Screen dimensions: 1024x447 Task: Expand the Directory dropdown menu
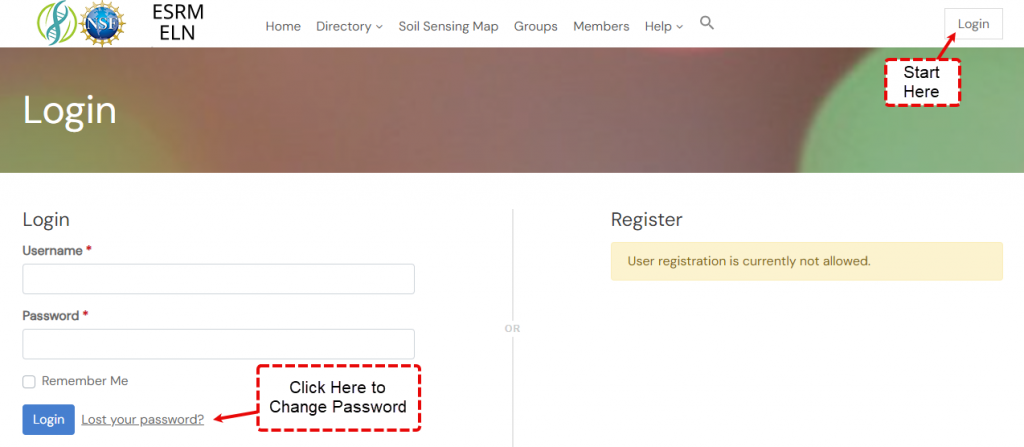pos(349,26)
